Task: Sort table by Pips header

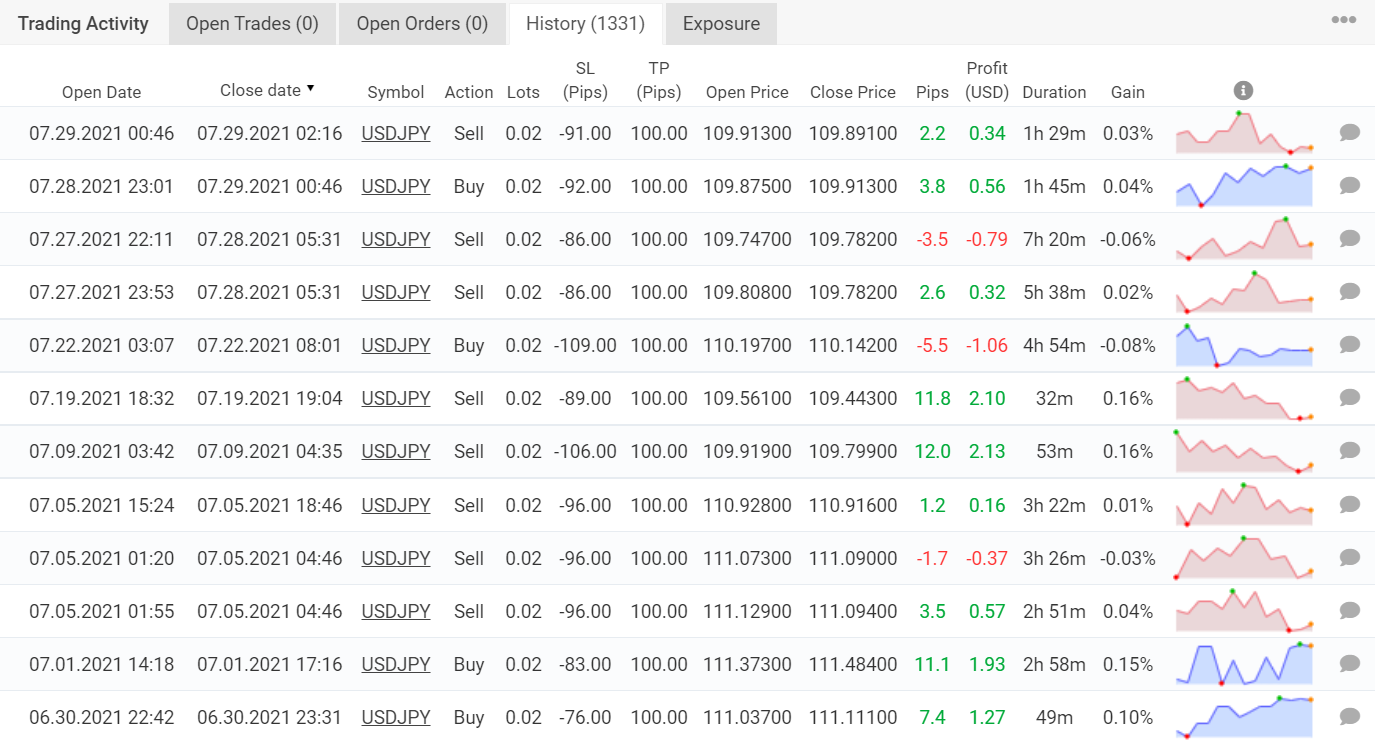Action: 932,92
